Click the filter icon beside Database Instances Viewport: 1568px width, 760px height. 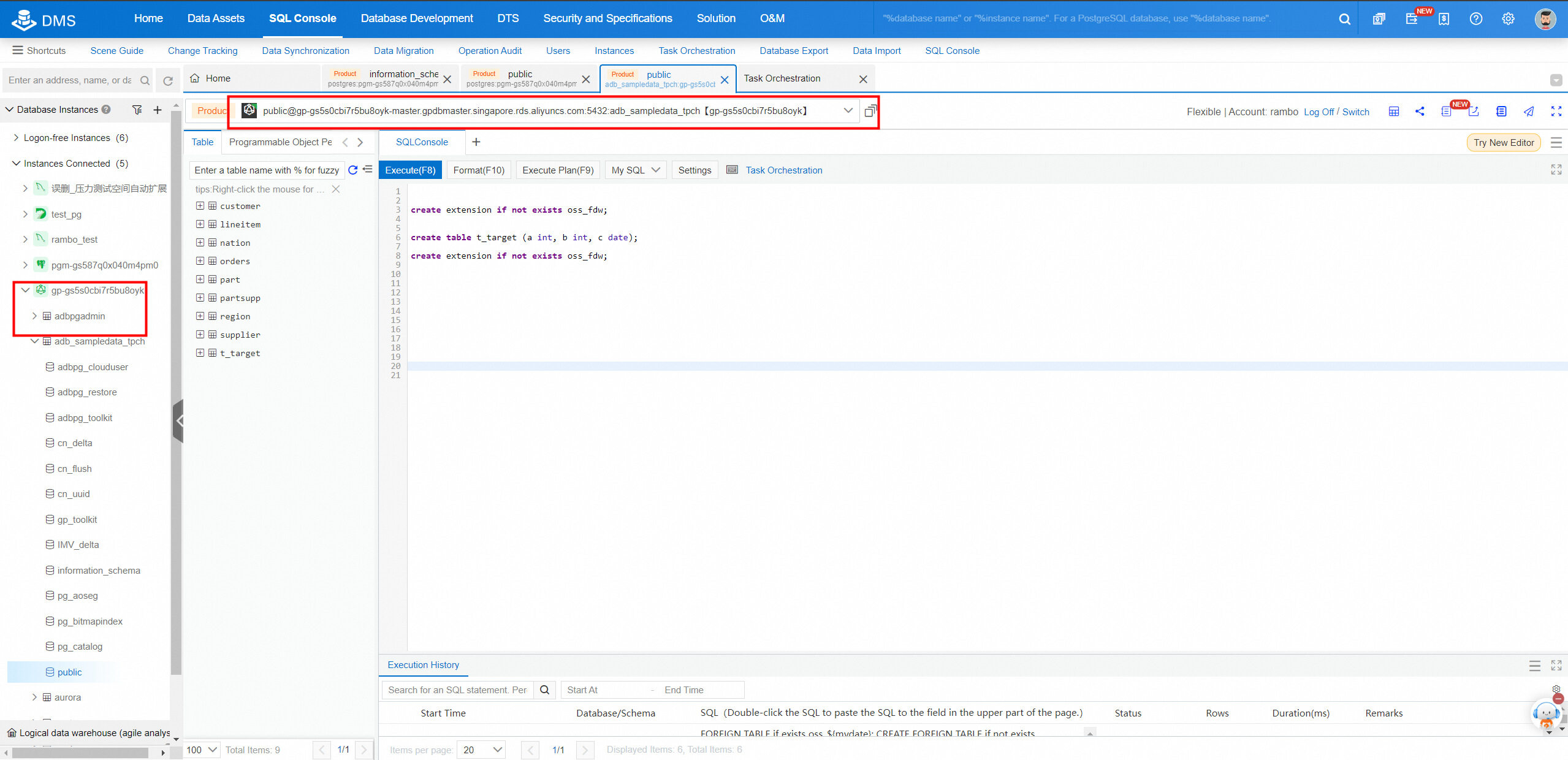pos(137,110)
